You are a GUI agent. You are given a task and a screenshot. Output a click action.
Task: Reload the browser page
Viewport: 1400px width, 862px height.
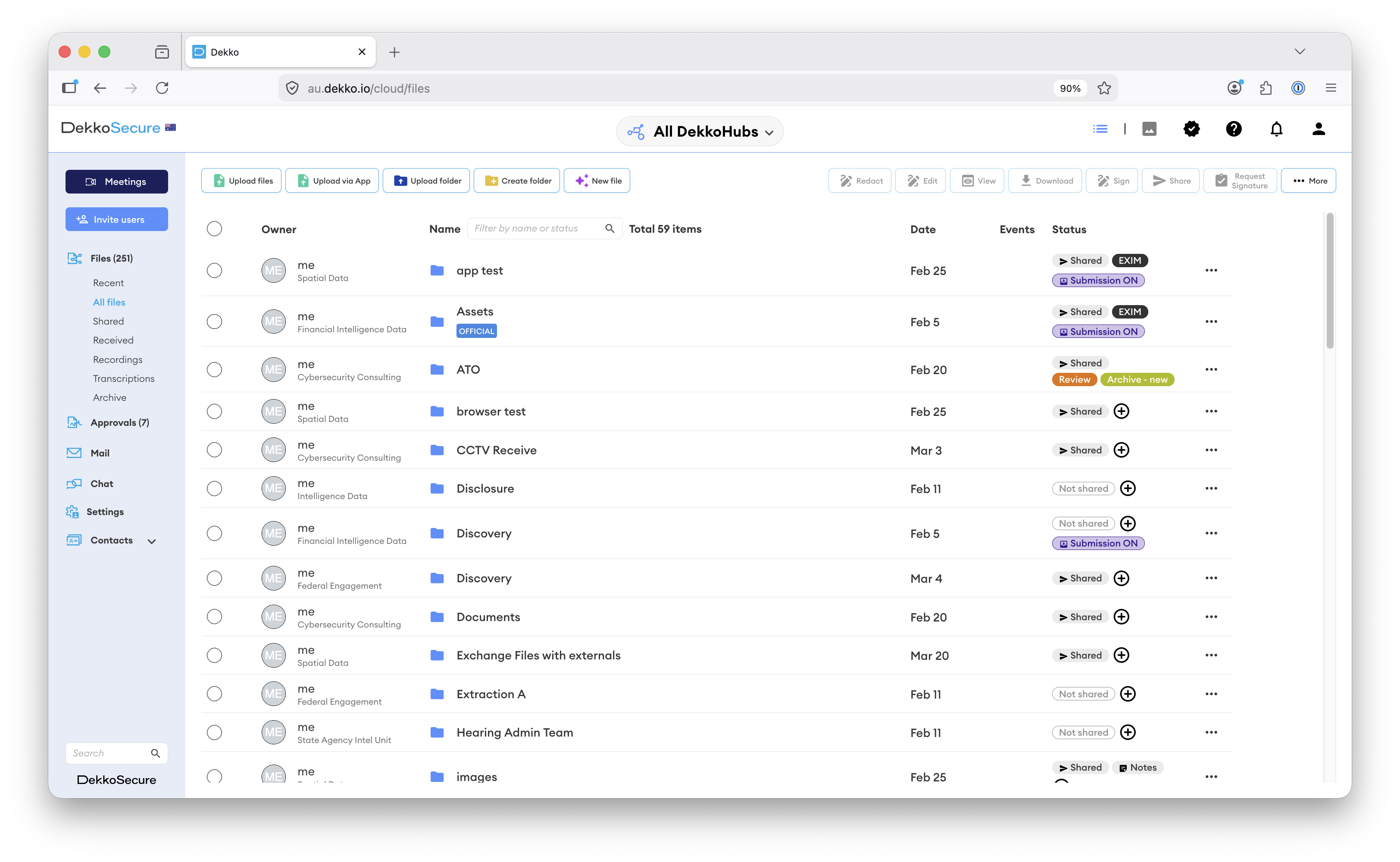click(x=162, y=88)
